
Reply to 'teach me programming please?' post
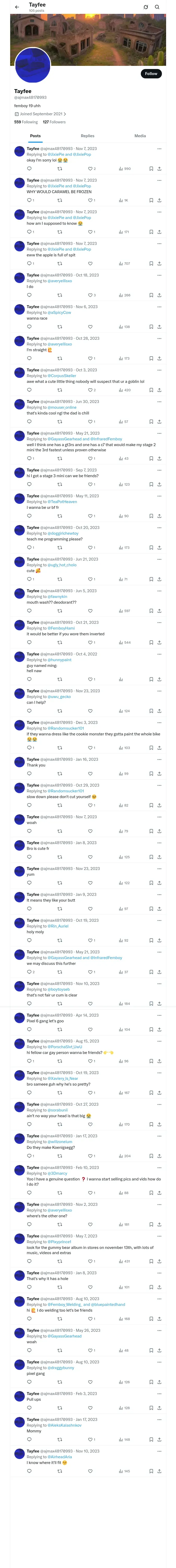29,548
